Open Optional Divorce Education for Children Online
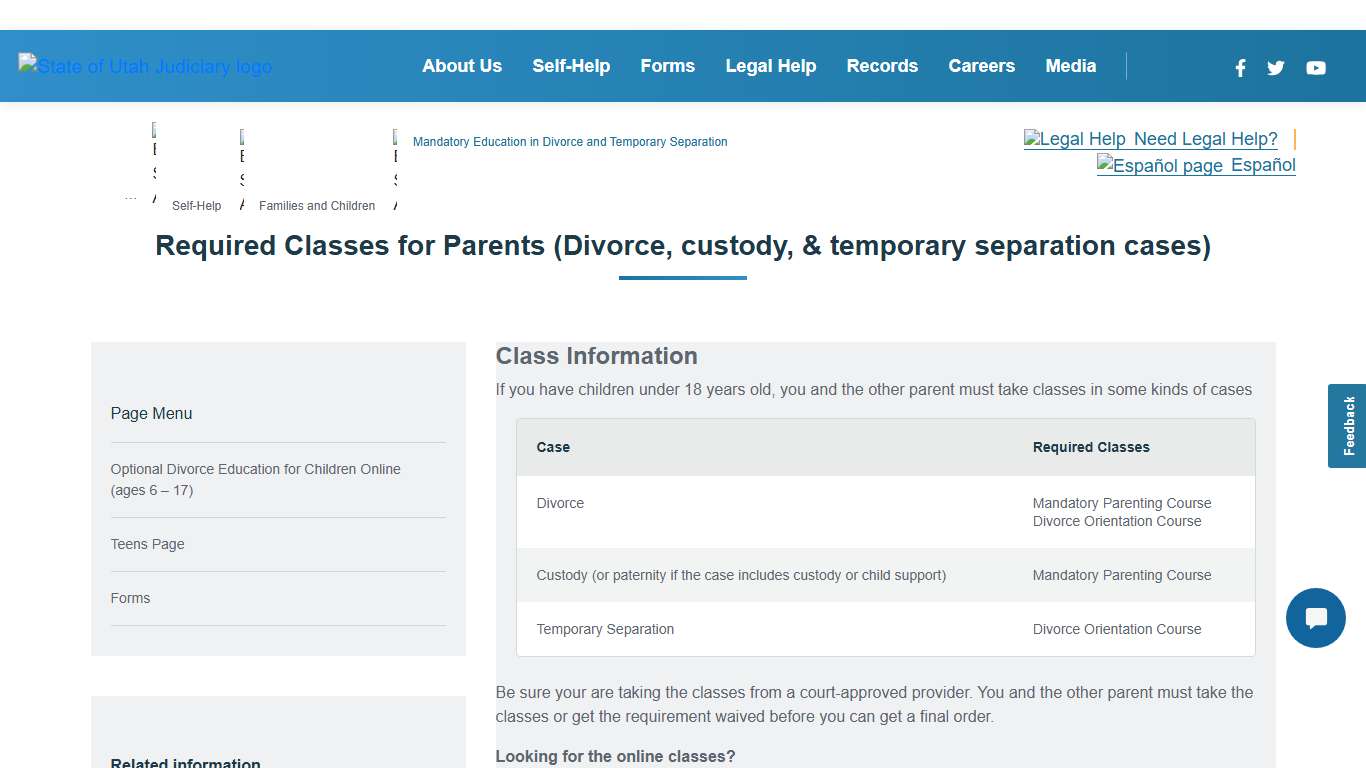The image size is (1366, 768). click(x=255, y=479)
